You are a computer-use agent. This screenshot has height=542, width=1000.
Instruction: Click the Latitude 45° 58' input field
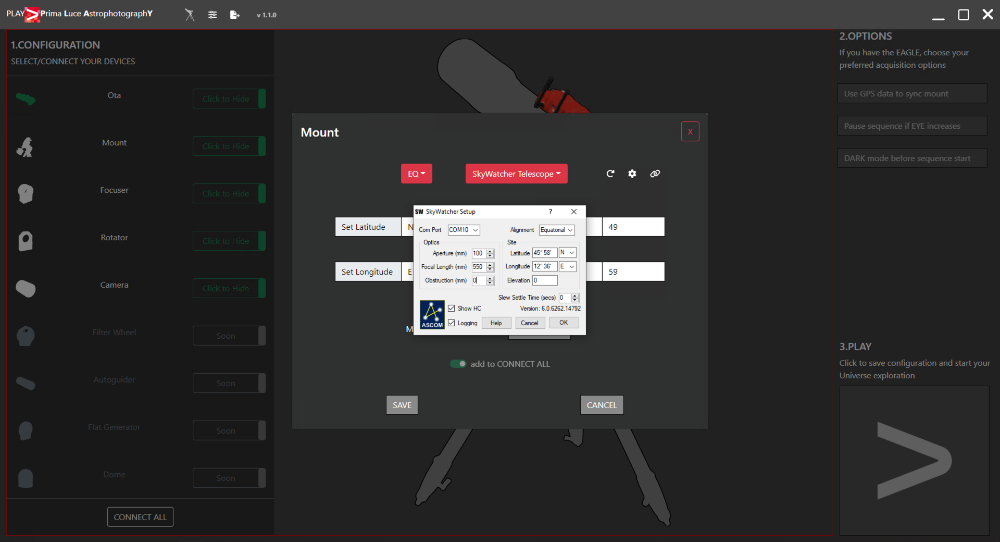(x=545, y=253)
